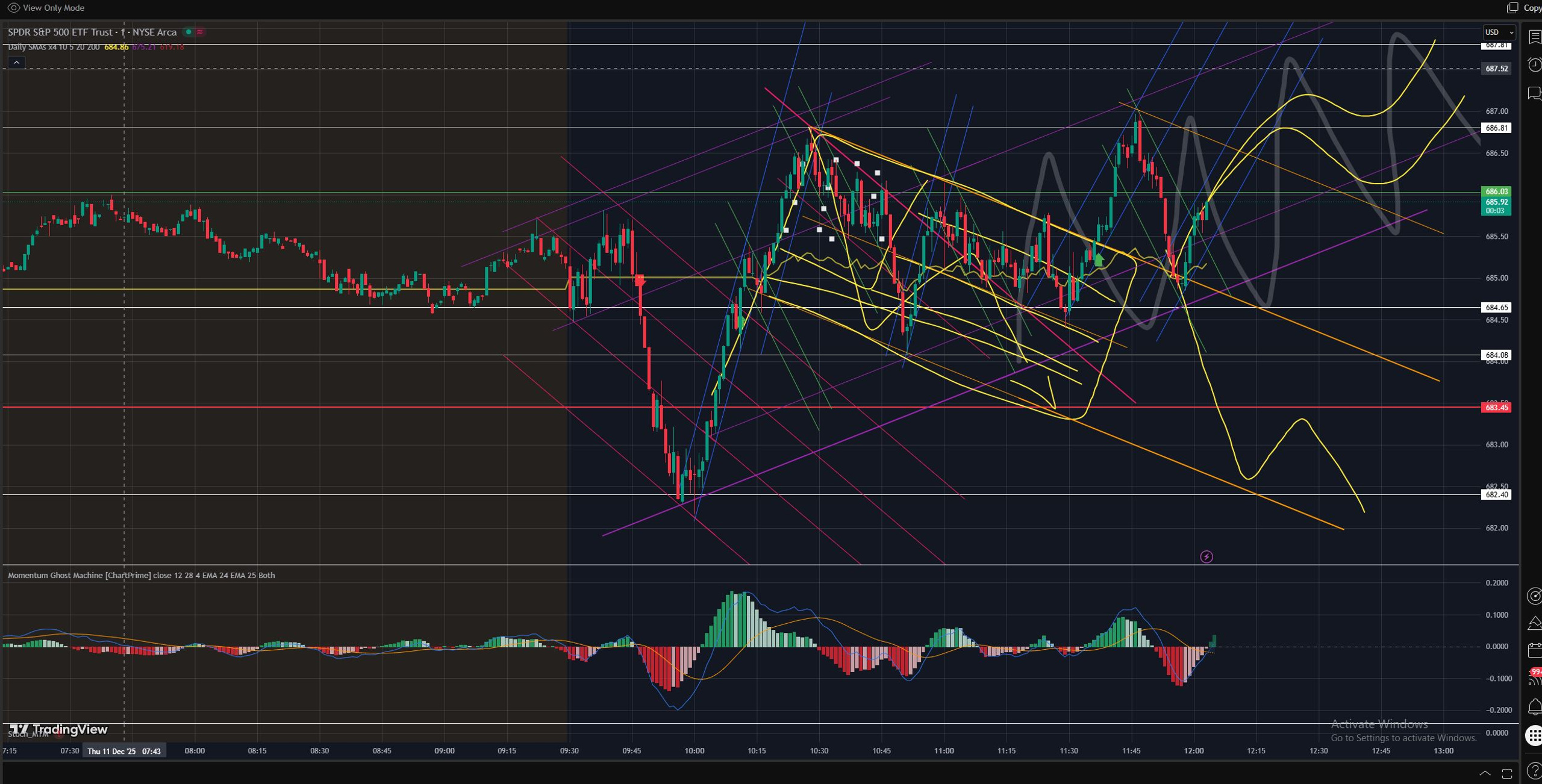Viewport: 1542px width, 784px height.
Task: Click the red 683.45 price label
Action: pyautogui.click(x=1496, y=408)
